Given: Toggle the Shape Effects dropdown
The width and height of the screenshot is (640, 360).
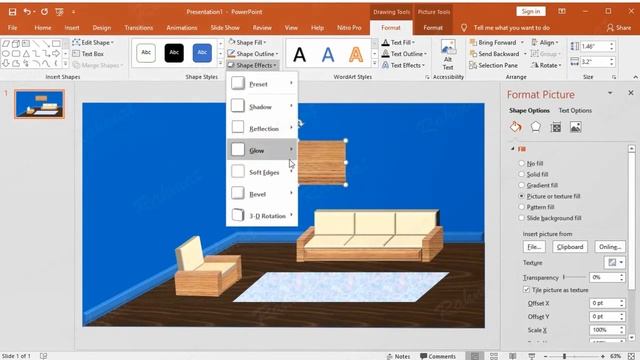Looking at the screenshot, I should point(252,65).
